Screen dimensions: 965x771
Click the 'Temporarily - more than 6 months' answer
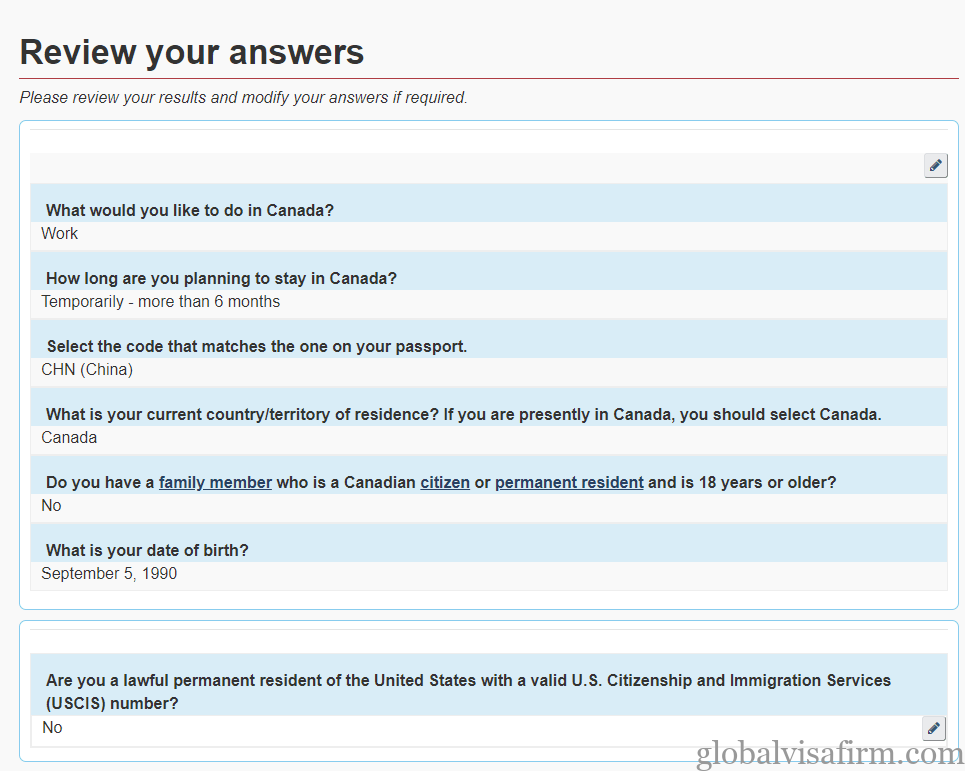[160, 302]
